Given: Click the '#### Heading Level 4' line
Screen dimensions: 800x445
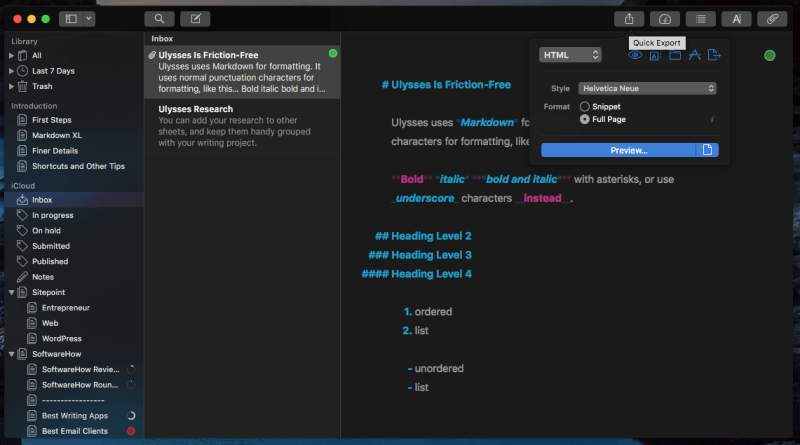Looking at the screenshot, I should (x=416, y=274).
